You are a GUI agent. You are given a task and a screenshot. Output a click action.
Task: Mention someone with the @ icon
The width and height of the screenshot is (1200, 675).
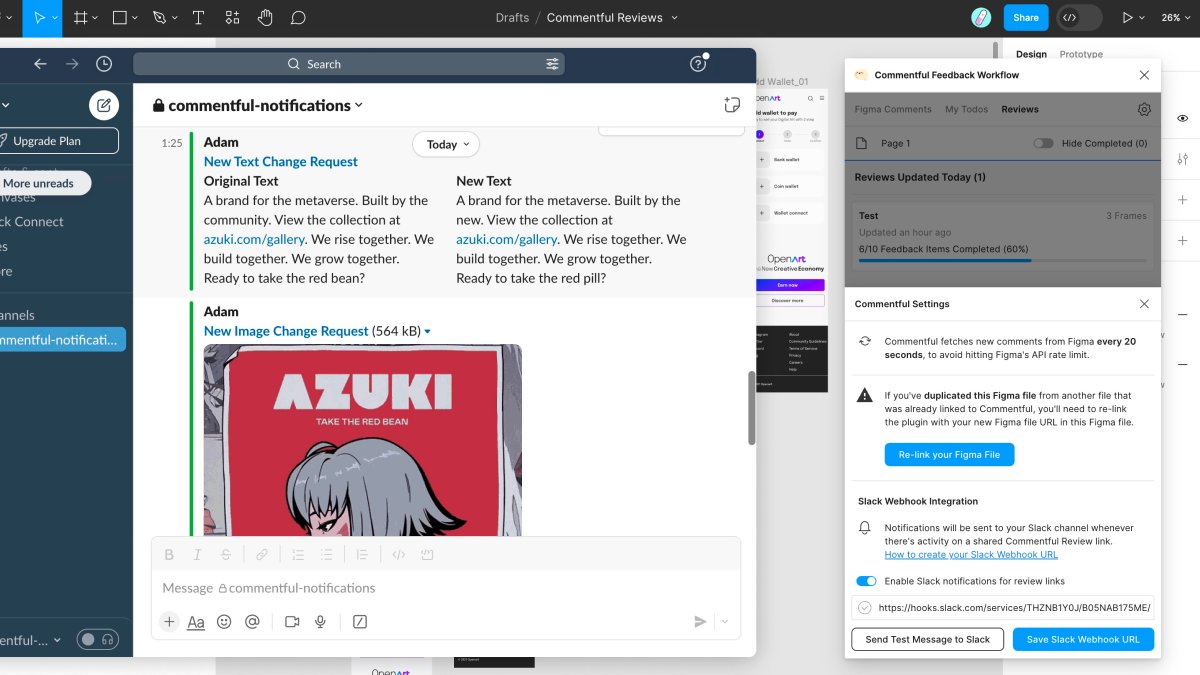[x=252, y=622]
